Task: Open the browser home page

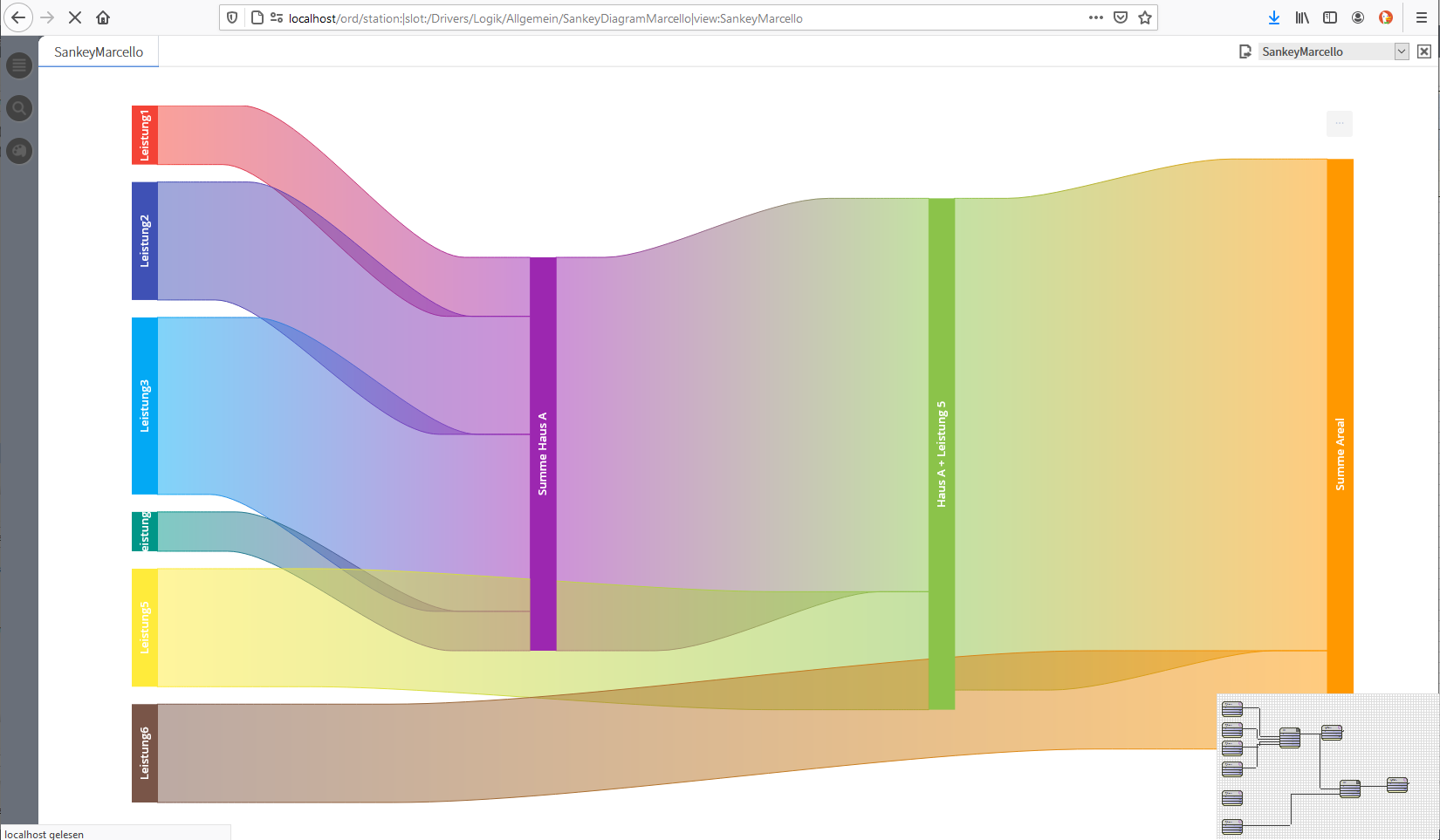Action: coord(103,17)
